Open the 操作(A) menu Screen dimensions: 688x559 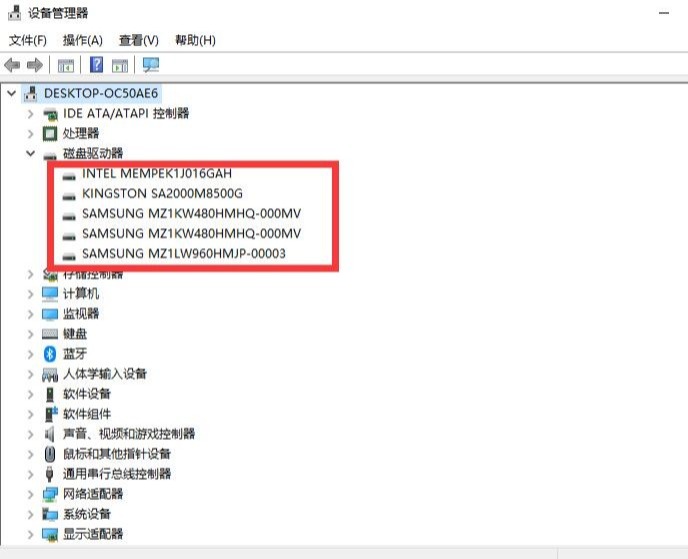[x=82, y=40]
